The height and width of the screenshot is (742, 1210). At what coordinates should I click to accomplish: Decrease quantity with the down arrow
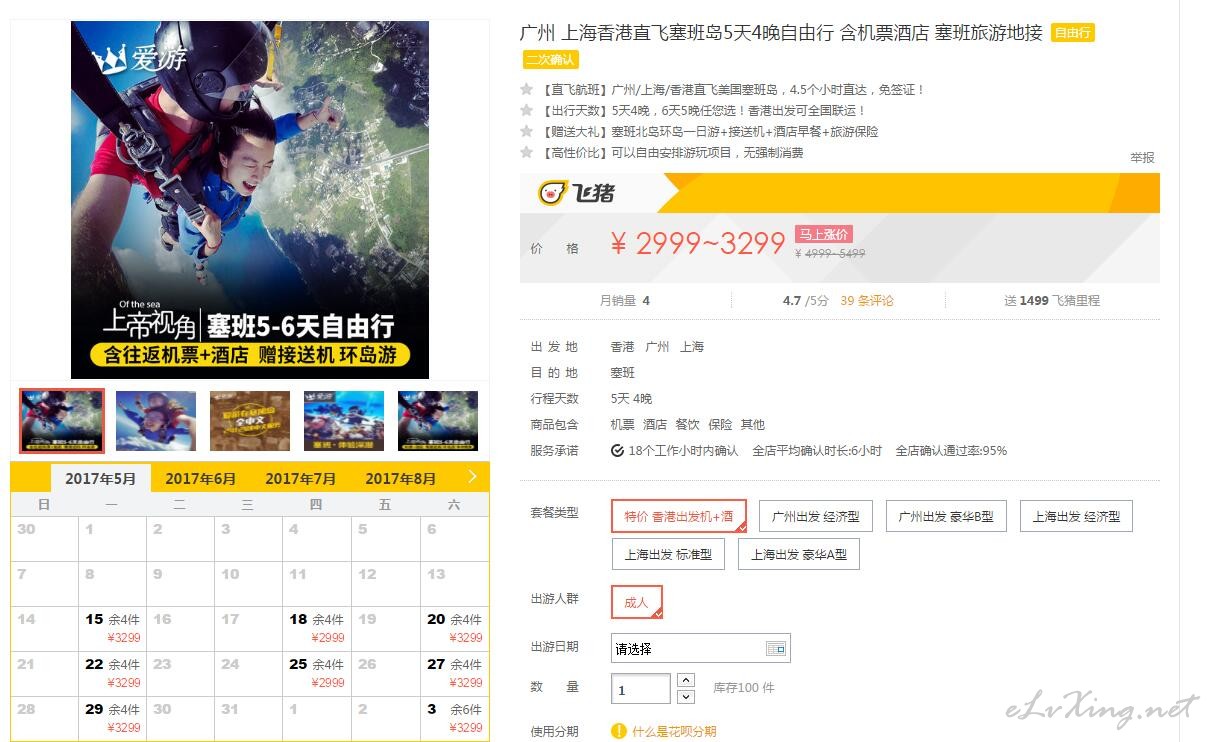pos(686,696)
